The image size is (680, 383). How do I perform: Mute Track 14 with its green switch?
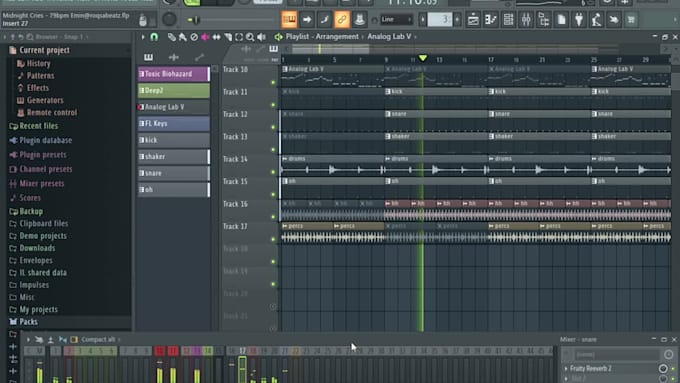point(273,172)
